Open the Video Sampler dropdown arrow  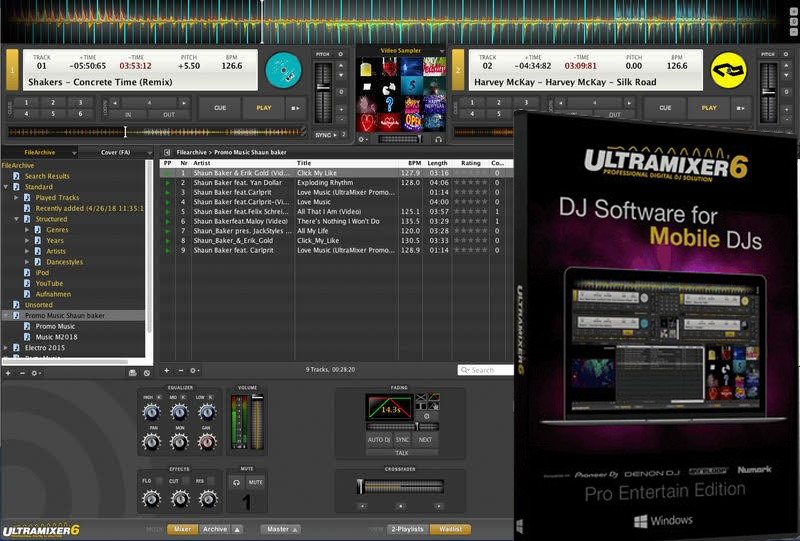[x=442, y=51]
